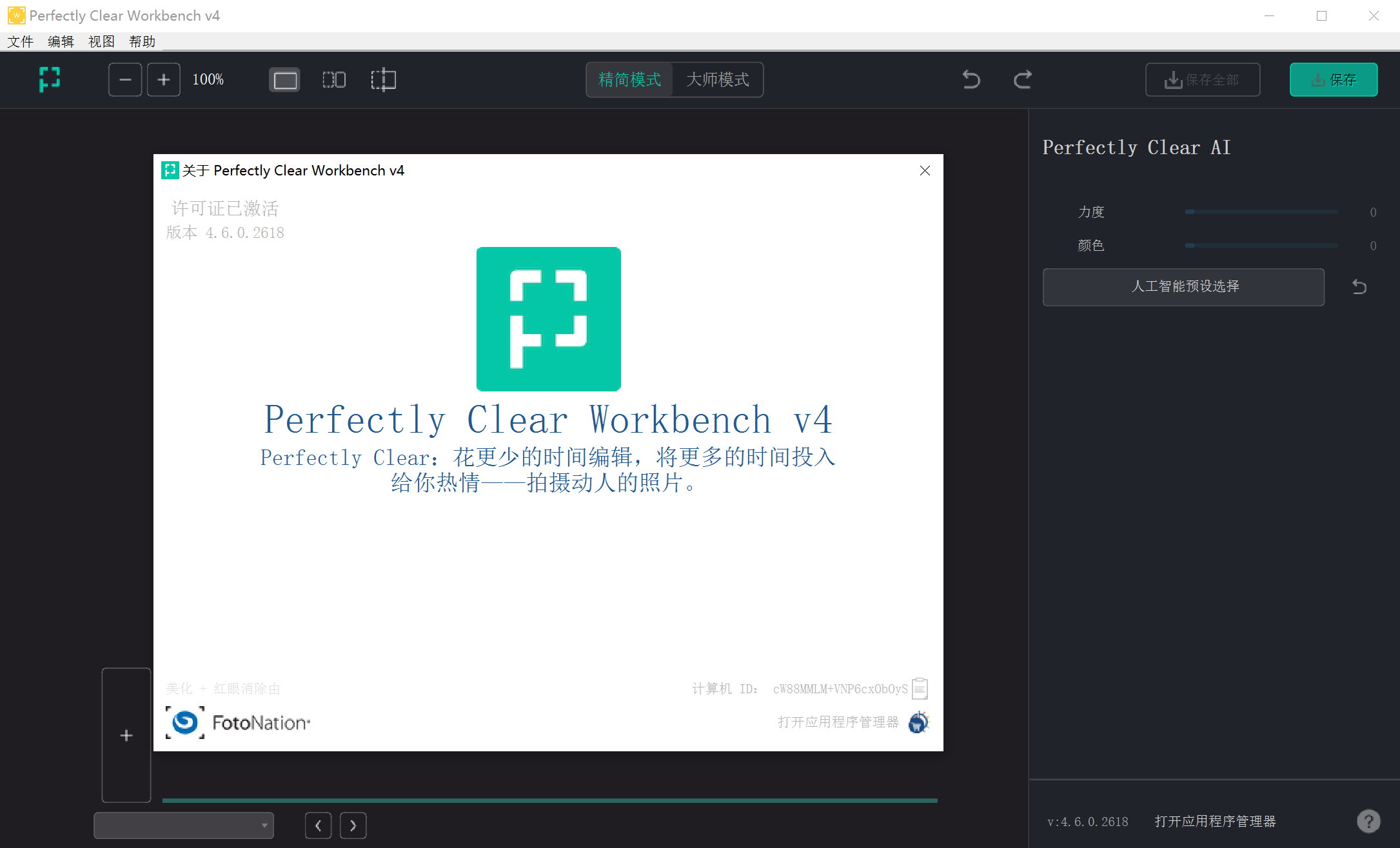The height and width of the screenshot is (848, 1400).
Task: Enable split-view compare mode
Action: [x=383, y=80]
